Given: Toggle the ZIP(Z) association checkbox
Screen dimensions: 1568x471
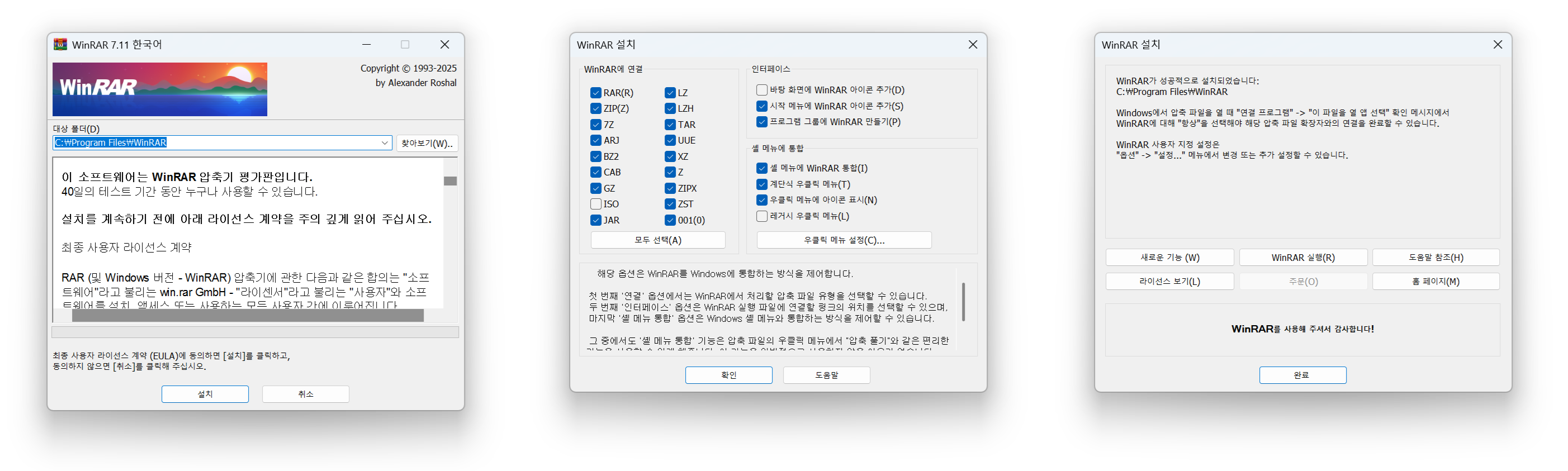Looking at the screenshot, I should point(595,108).
